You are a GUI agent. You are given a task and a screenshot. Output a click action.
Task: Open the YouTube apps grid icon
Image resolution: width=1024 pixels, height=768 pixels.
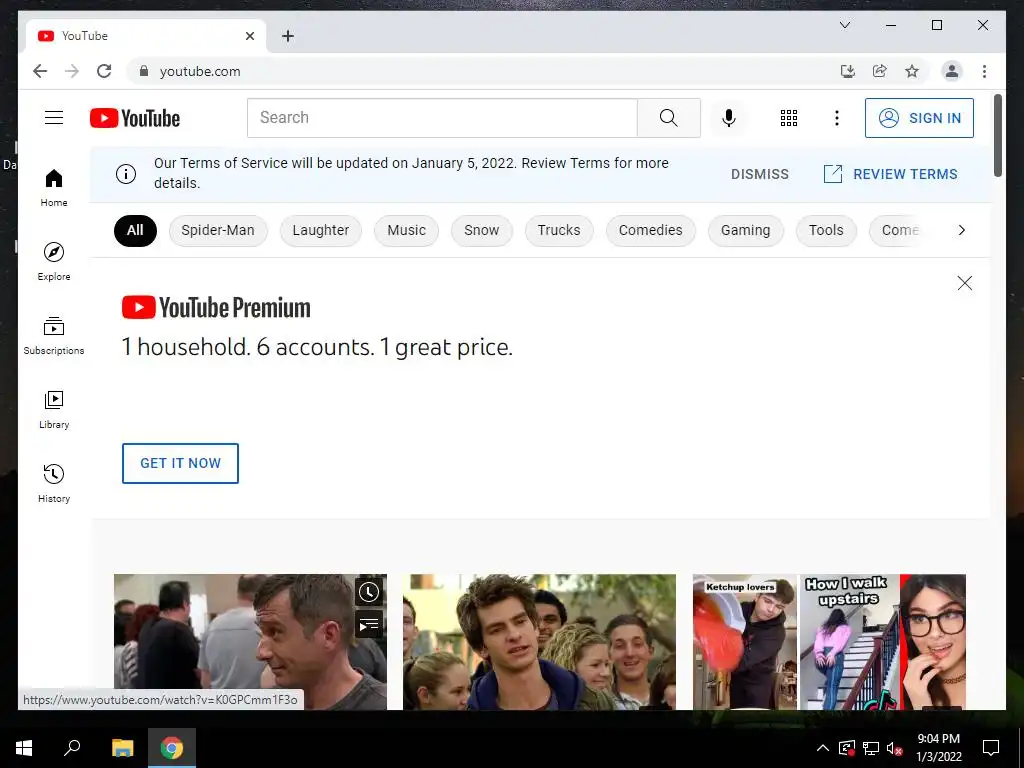(789, 118)
